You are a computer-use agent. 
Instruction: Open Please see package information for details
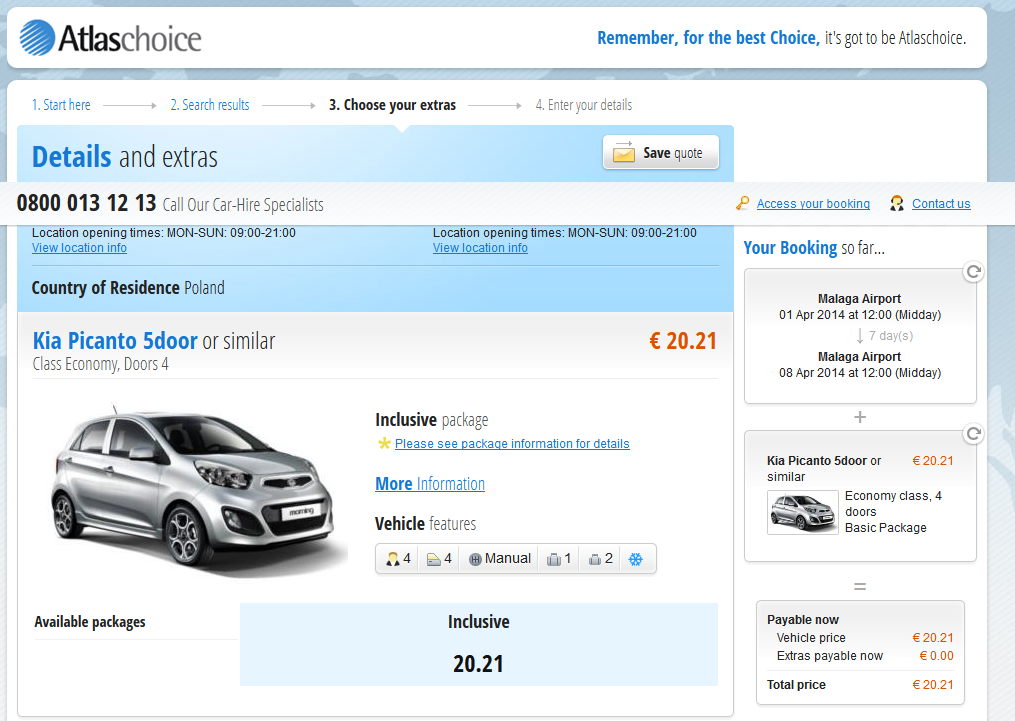coord(512,443)
